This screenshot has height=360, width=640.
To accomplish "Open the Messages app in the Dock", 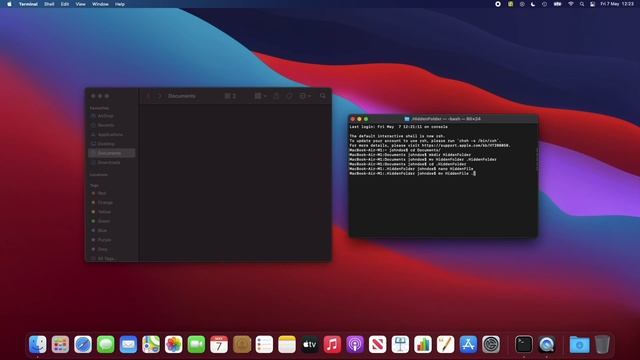I will [x=106, y=344].
